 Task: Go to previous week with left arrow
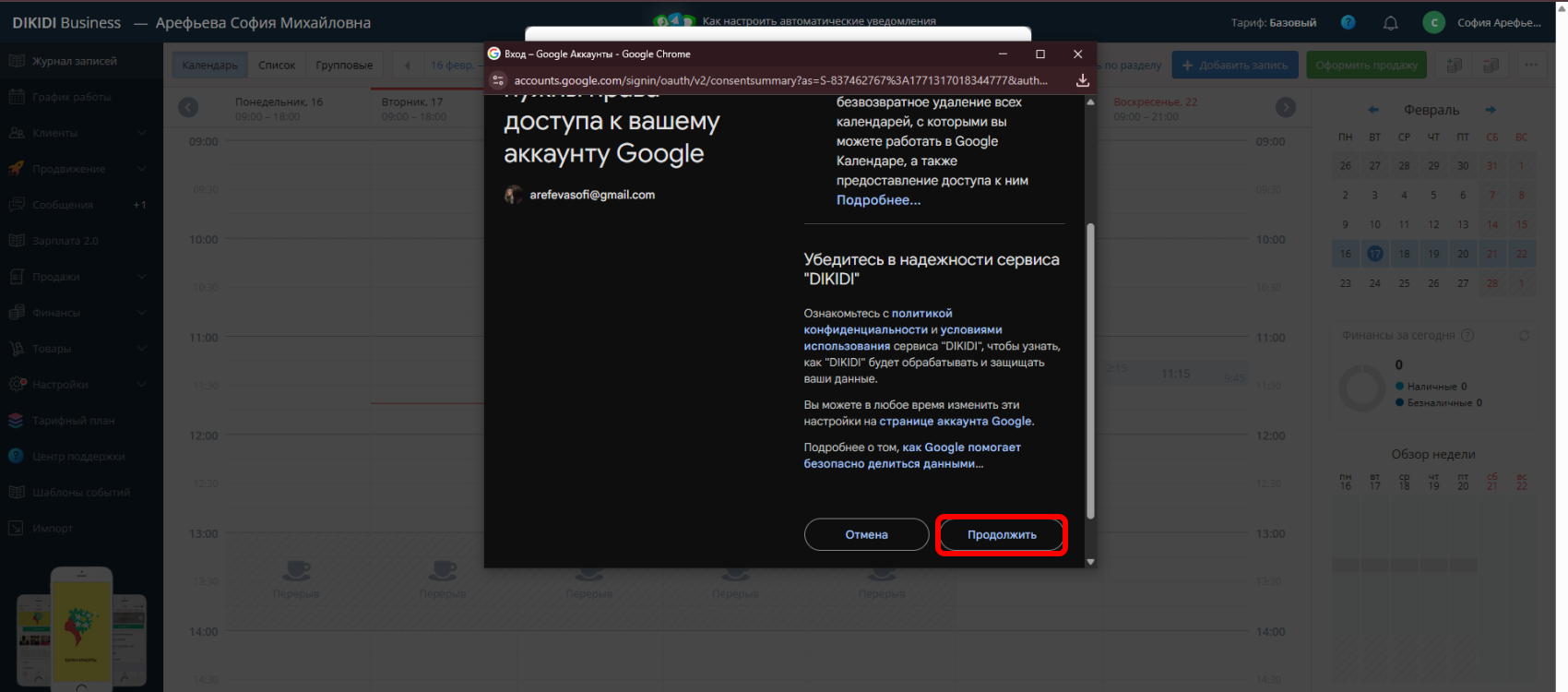(x=188, y=108)
